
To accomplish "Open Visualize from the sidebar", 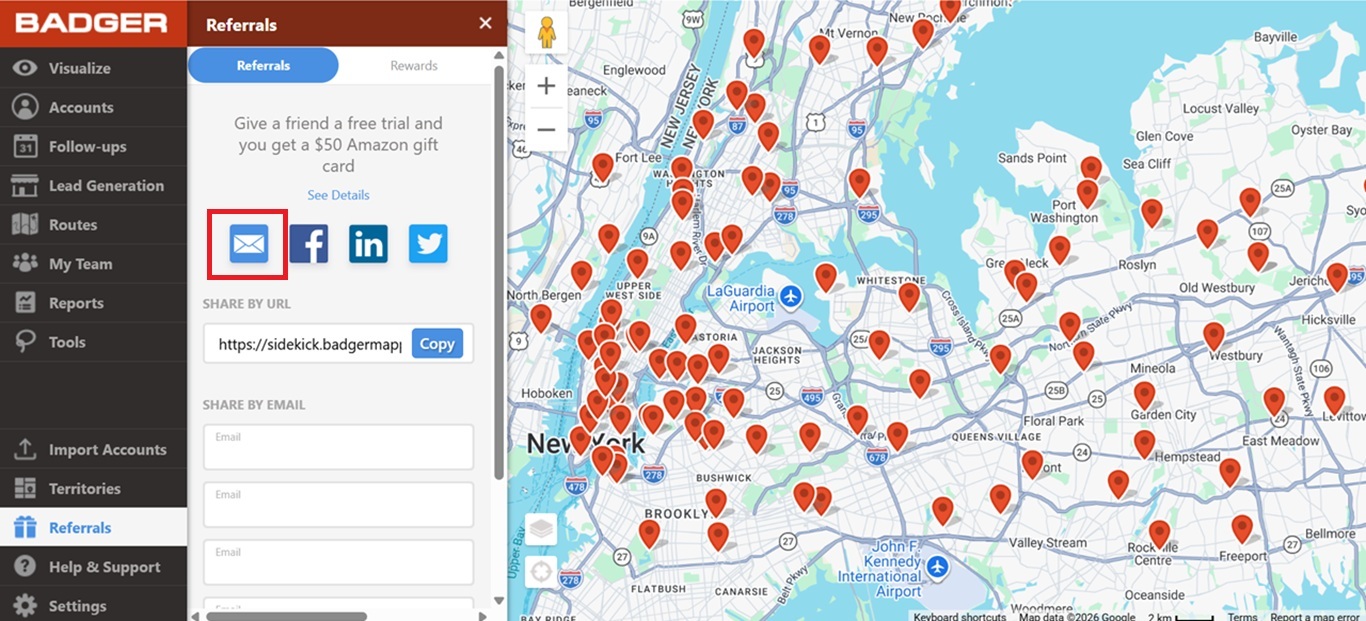I will coord(93,68).
